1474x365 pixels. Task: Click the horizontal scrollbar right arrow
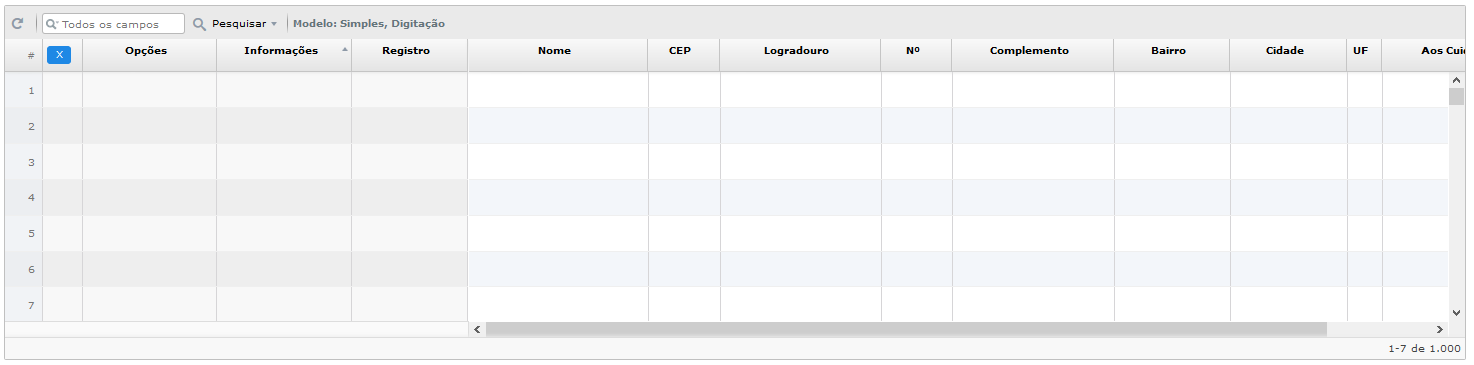1440,329
